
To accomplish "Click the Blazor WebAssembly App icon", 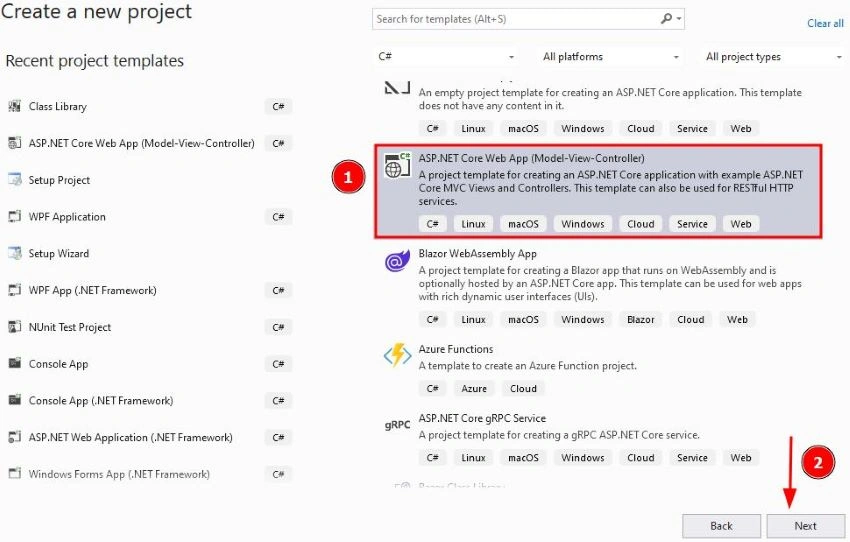I will pyautogui.click(x=397, y=261).
